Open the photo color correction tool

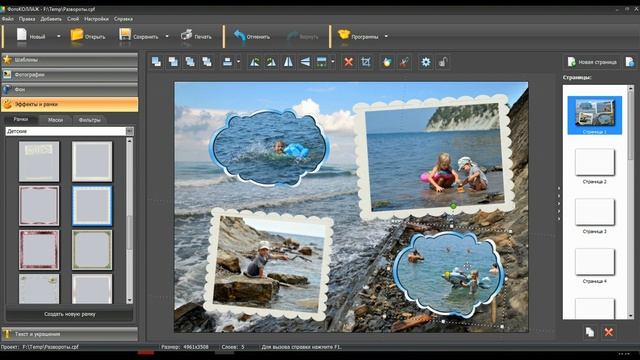tap(387, 62)
